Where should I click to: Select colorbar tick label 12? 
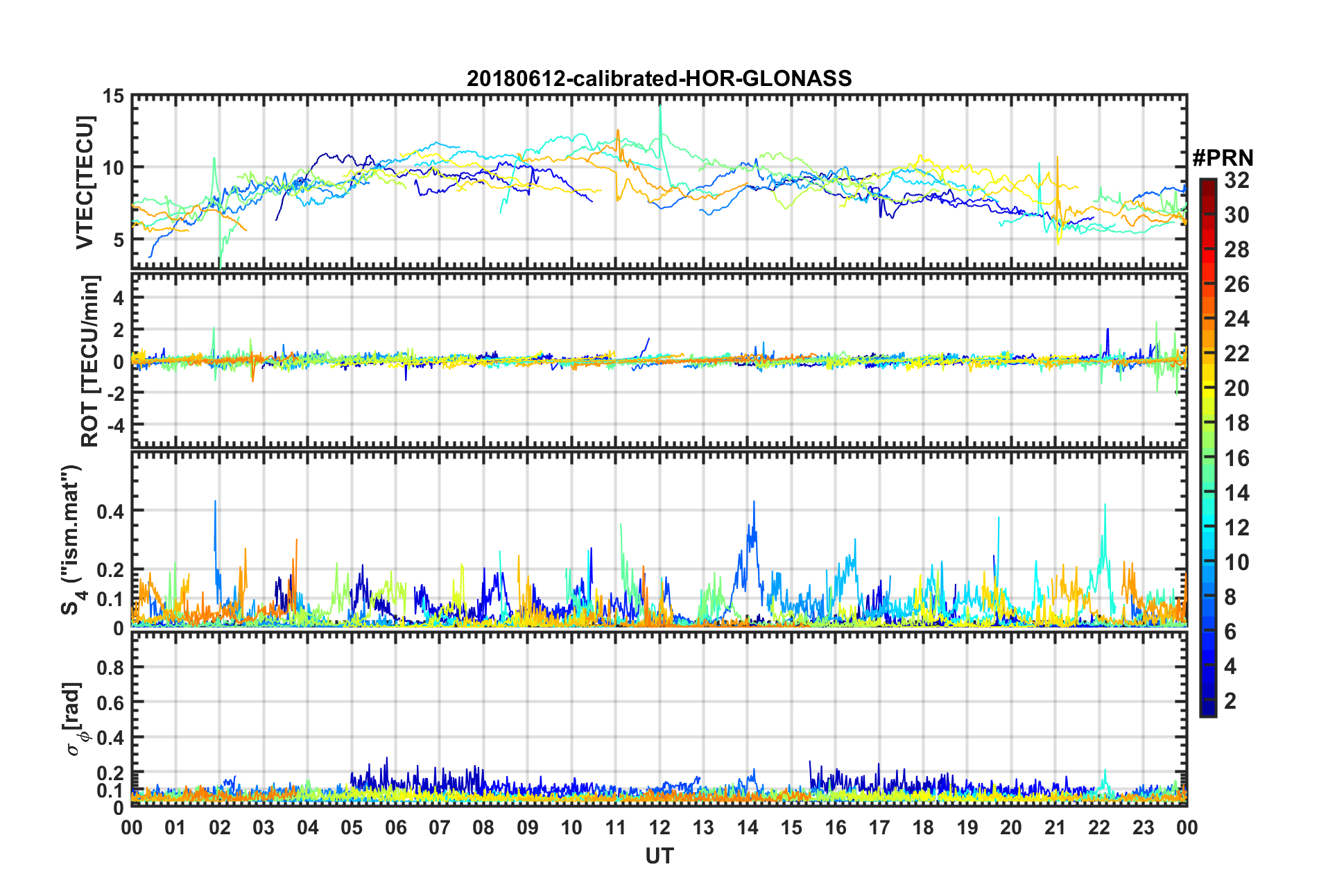point(1236,528)
